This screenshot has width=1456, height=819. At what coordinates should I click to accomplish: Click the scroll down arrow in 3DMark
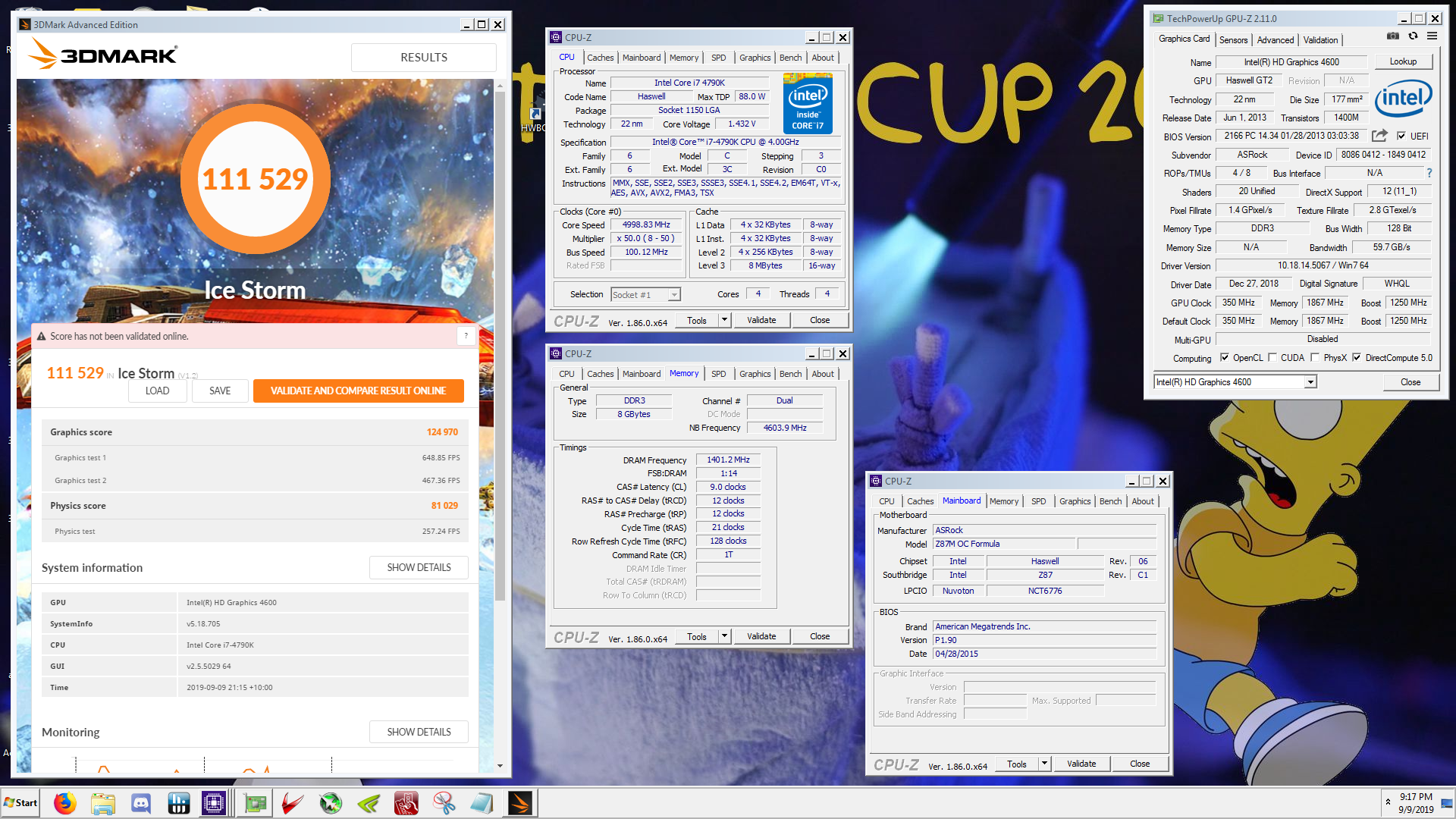point(500,766)
